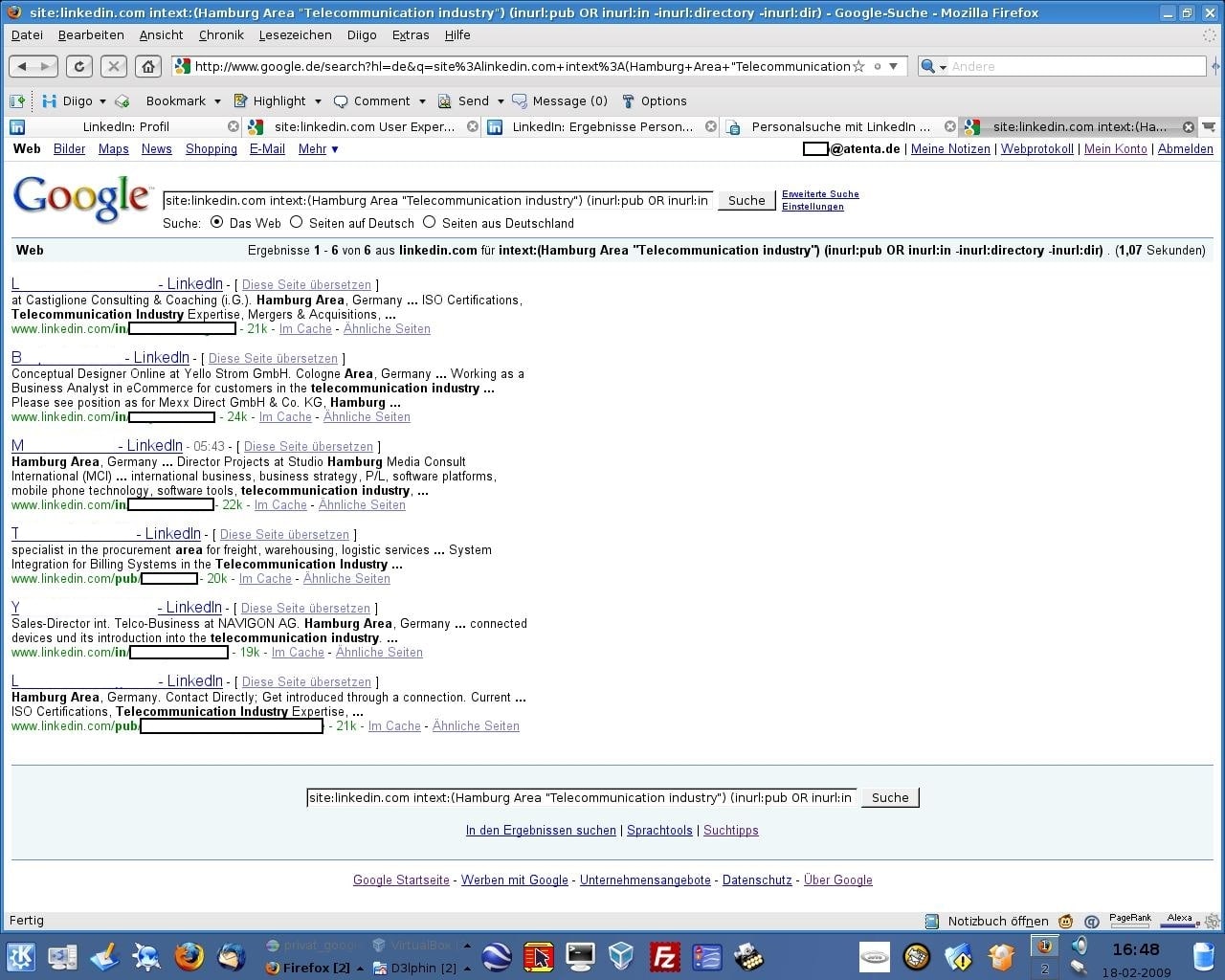This screenshot has height=980, width=1225.
Task: Expand the Bookmark dropdown arrow
Action: point(217,101)
